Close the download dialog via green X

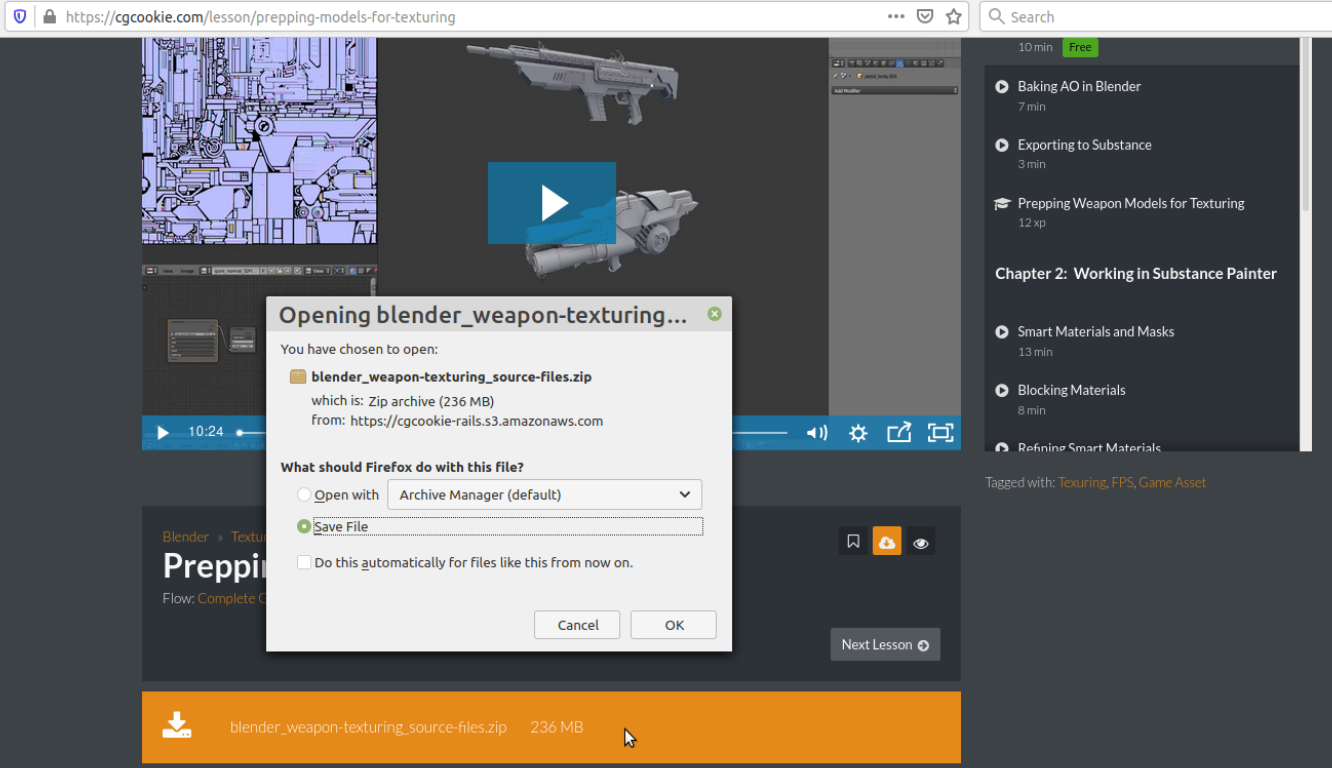point(714,314)
